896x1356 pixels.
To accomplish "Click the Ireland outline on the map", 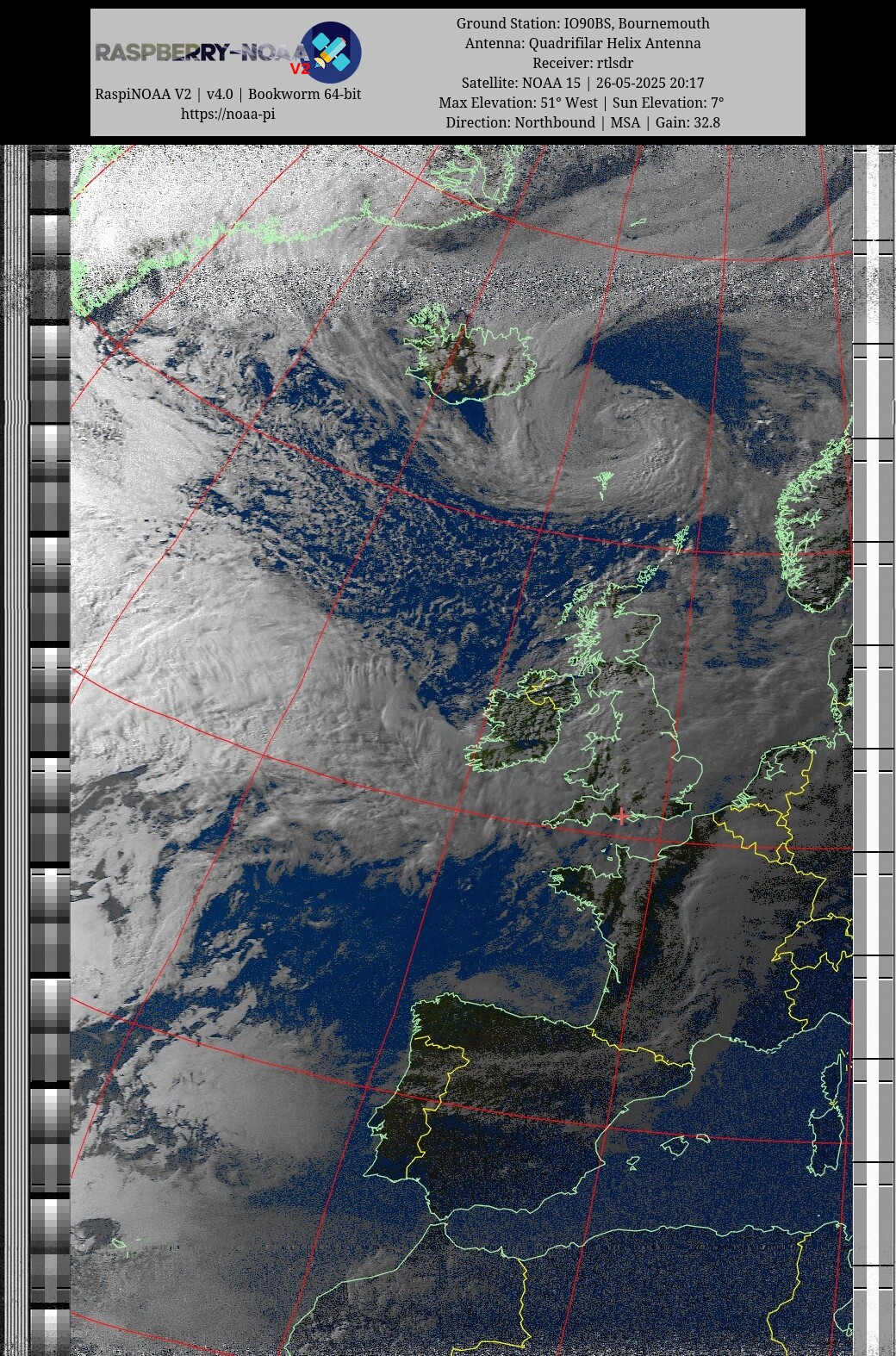I will pos(521,721).
